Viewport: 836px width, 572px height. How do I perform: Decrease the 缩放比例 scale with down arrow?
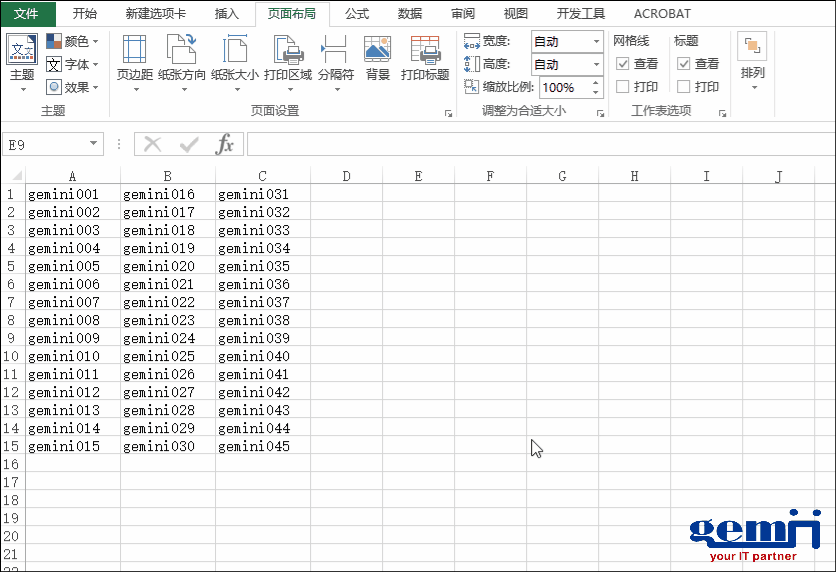click(596, 93)
